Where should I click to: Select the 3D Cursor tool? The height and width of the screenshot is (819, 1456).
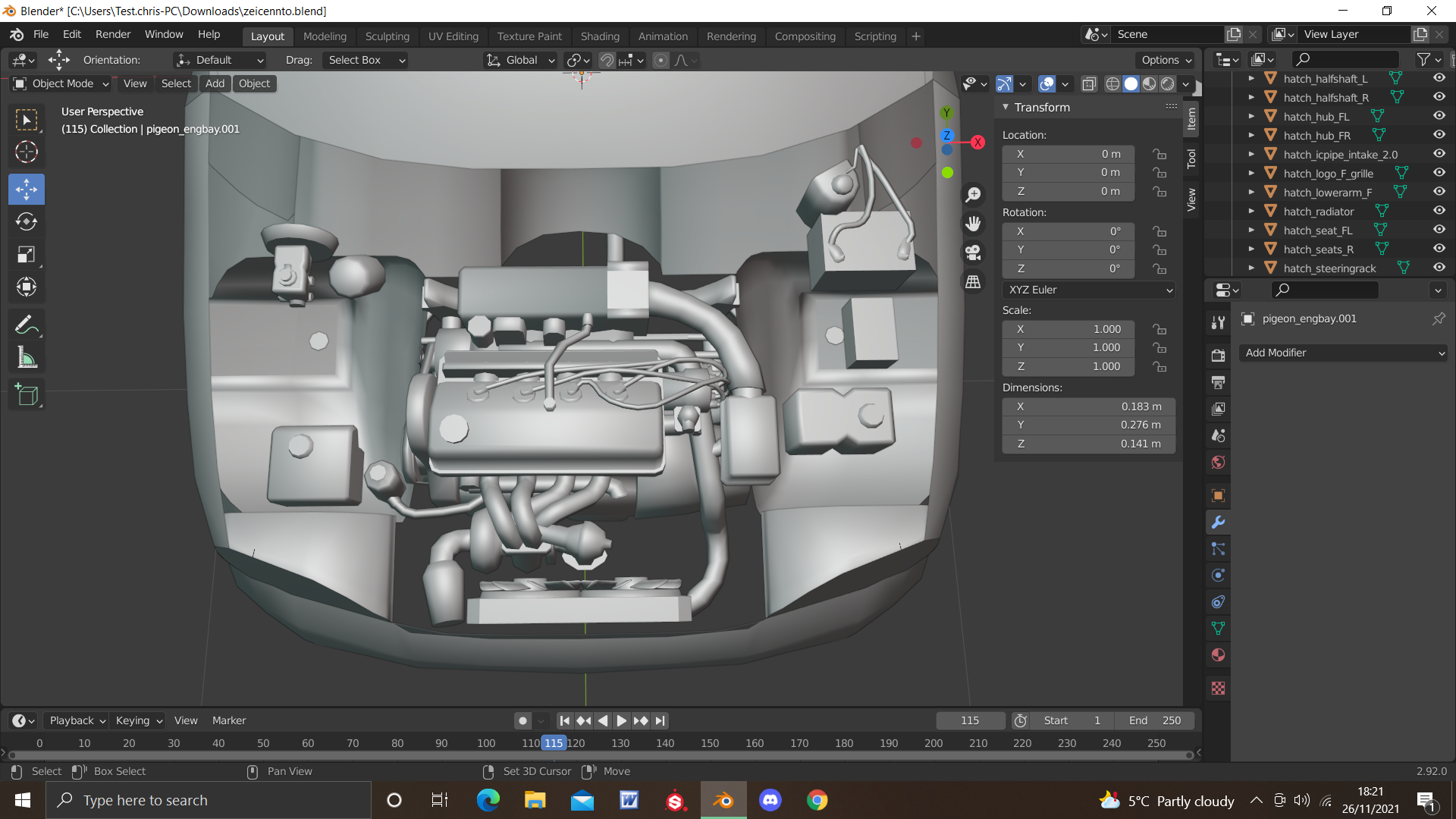(x=27, y=152)
